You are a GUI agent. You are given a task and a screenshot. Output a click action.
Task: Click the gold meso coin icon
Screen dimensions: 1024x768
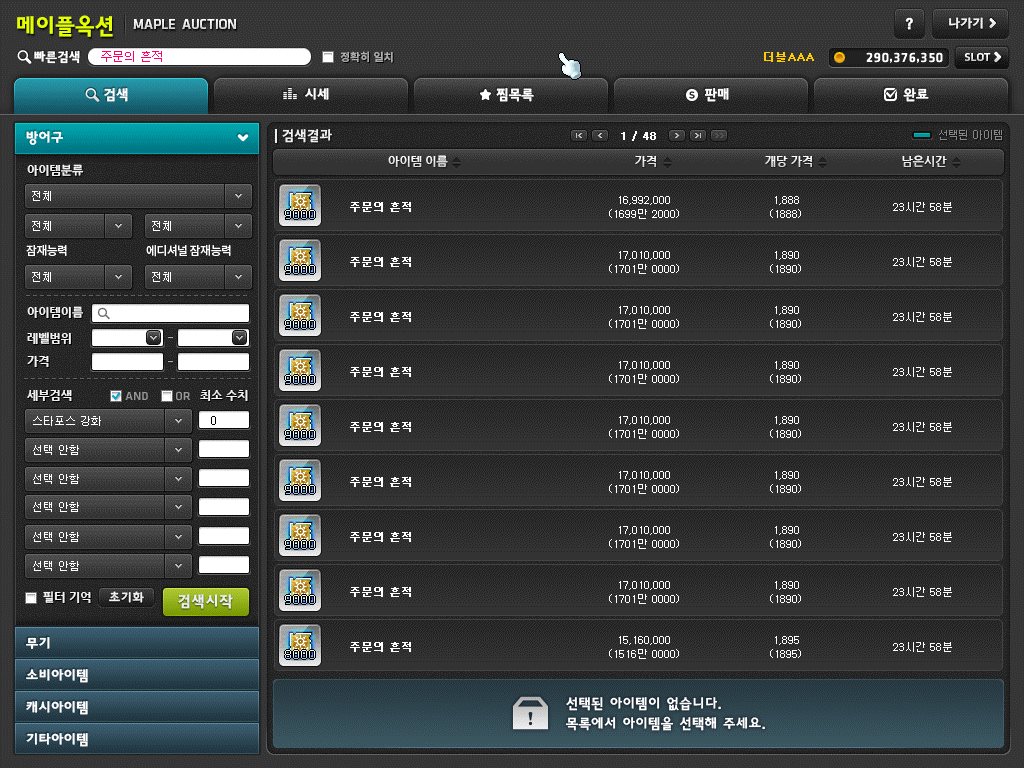[x=840, y=57]
